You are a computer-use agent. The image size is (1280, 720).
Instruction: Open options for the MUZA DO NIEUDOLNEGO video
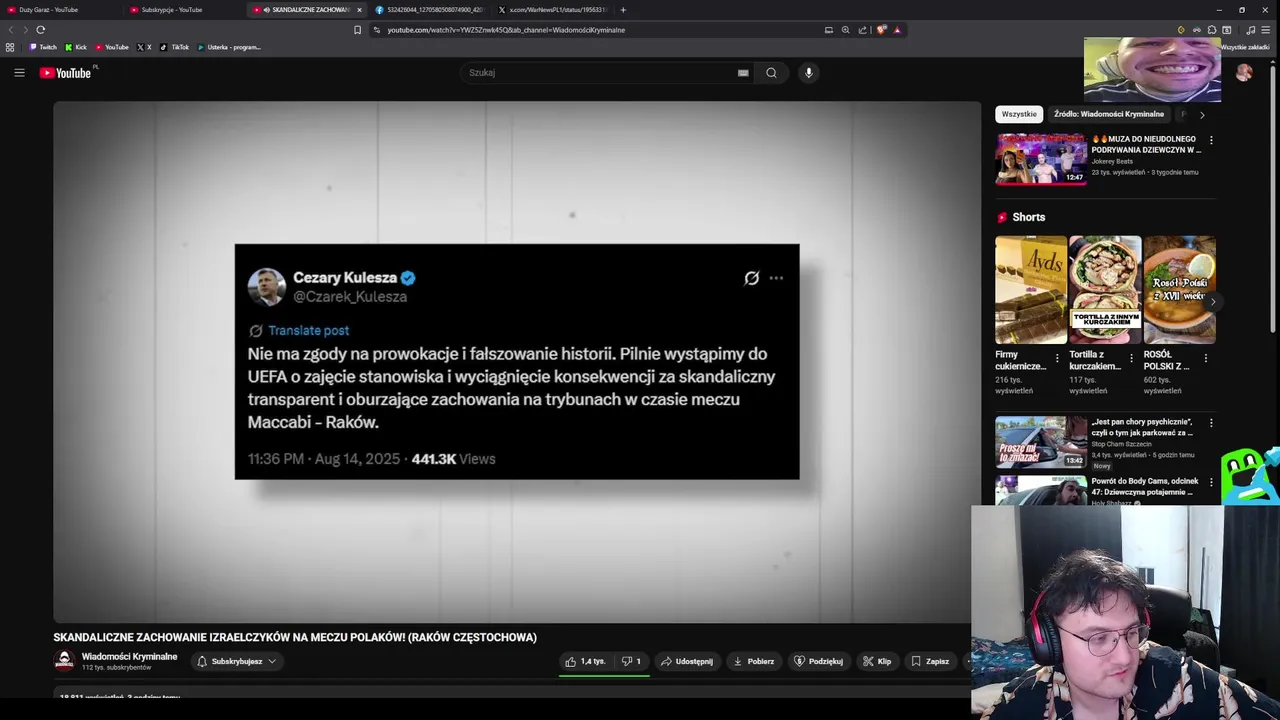[1211, 140]
